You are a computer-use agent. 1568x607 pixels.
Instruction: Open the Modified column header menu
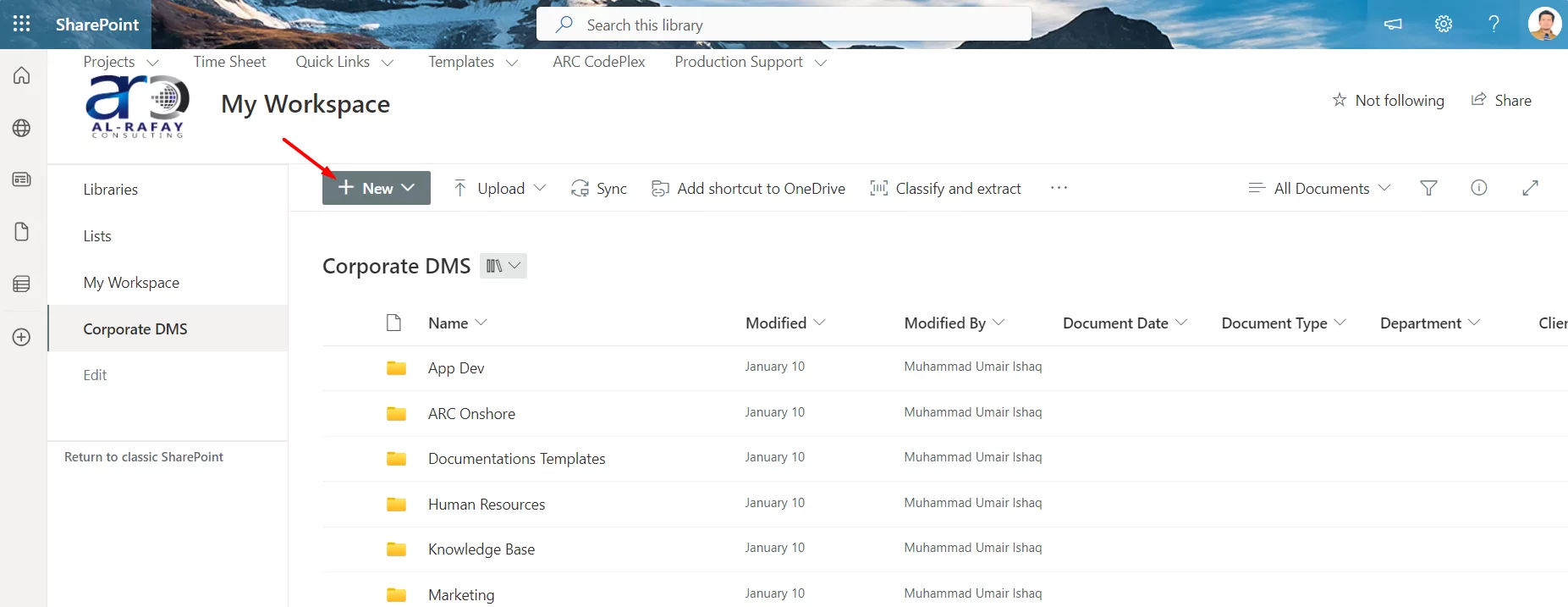pyautogui.click(x=785, y=323)
